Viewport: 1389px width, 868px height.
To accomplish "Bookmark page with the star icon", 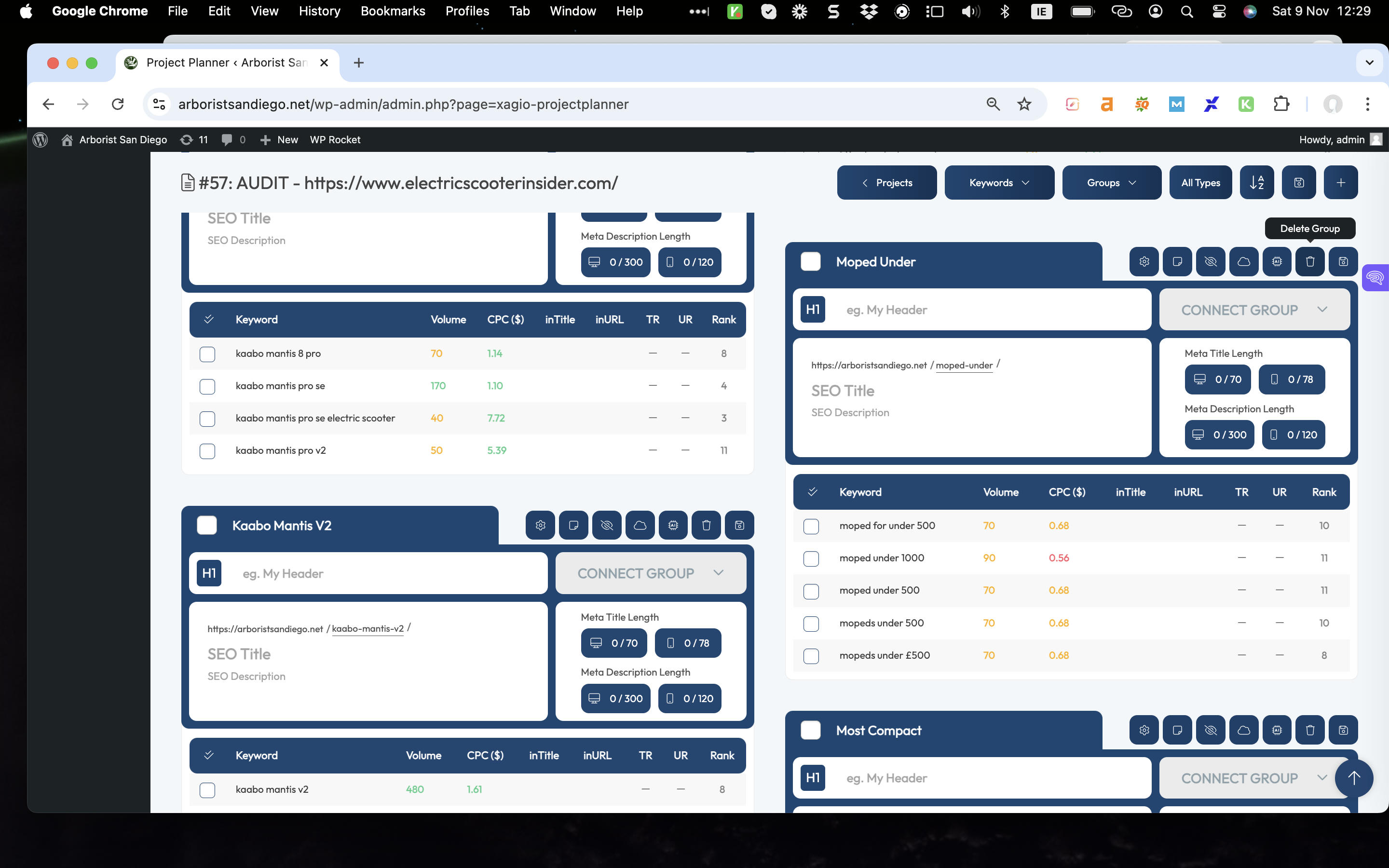I will 1024,104.
